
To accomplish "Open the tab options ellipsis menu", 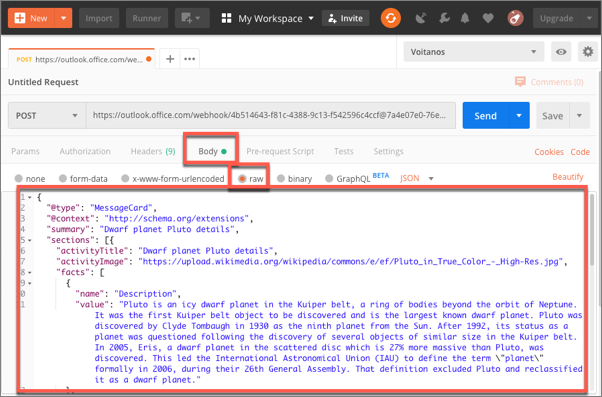I will [x=190, y=59].
